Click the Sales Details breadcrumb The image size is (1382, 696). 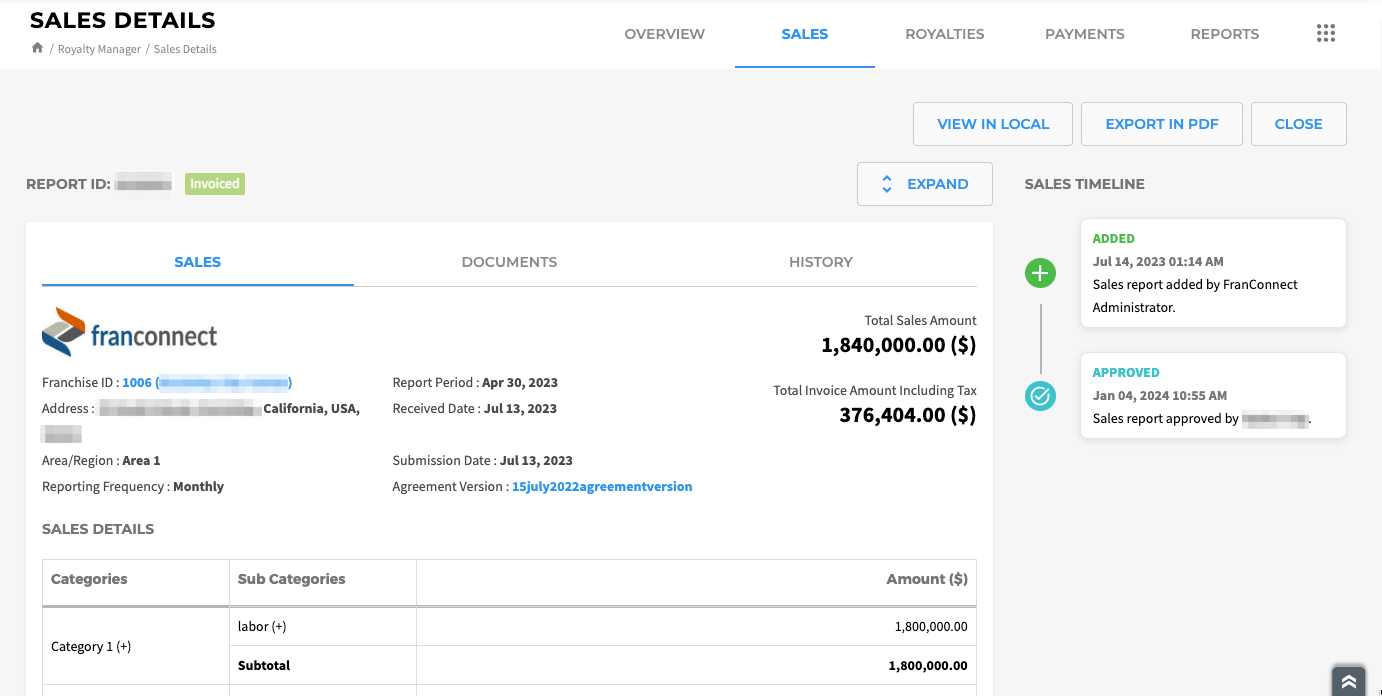(x=185, y=49)
